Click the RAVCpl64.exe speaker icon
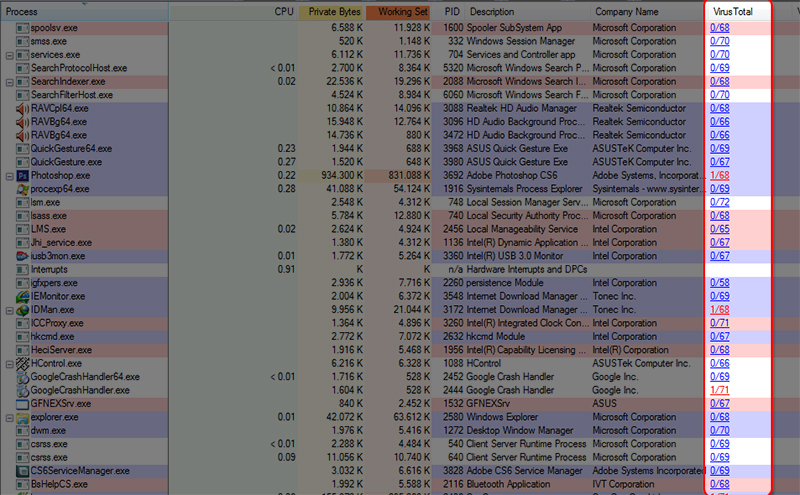 (22, 108)
